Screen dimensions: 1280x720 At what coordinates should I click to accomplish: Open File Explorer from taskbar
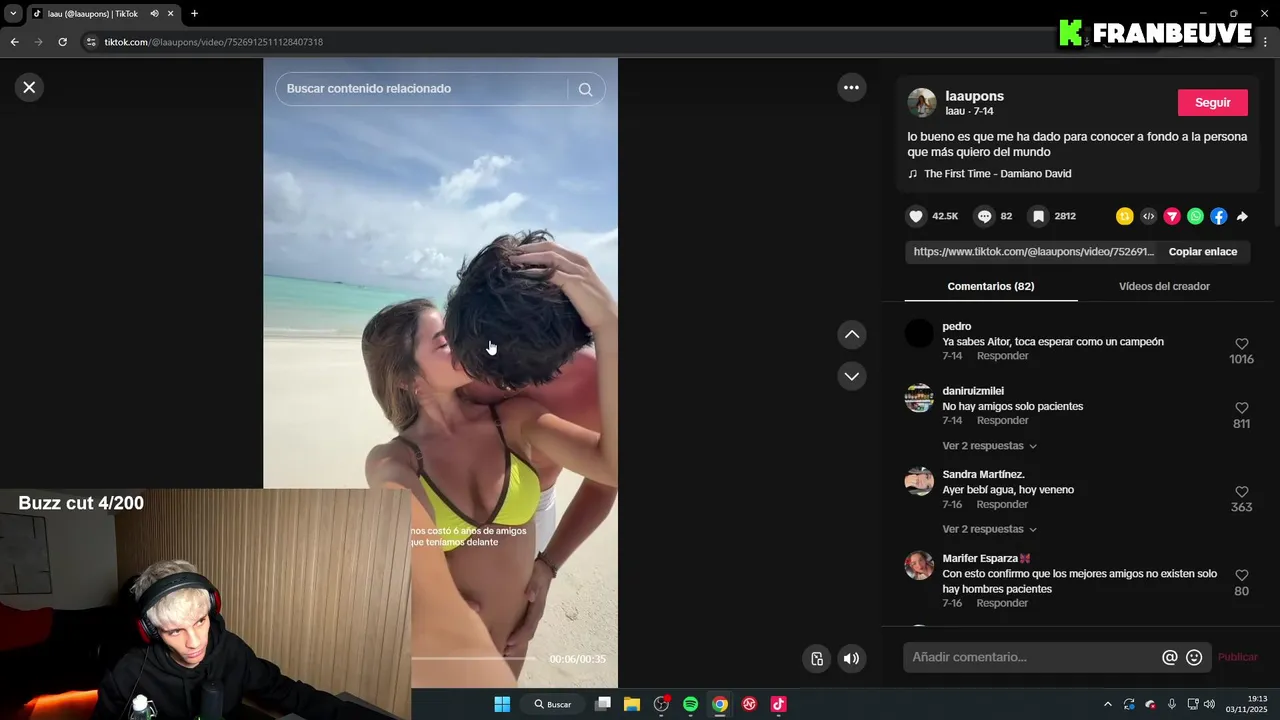tap(632, 704)
